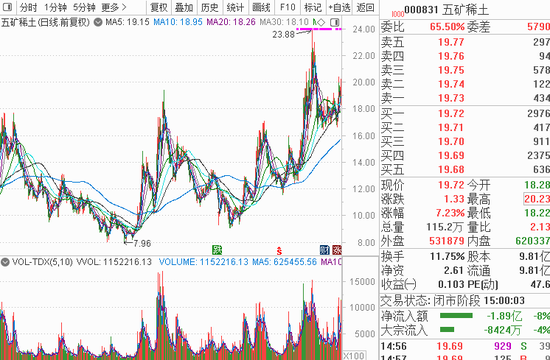
Task: Click the VOLUME: 1152216.13 label
Action: tap(203, 262)
